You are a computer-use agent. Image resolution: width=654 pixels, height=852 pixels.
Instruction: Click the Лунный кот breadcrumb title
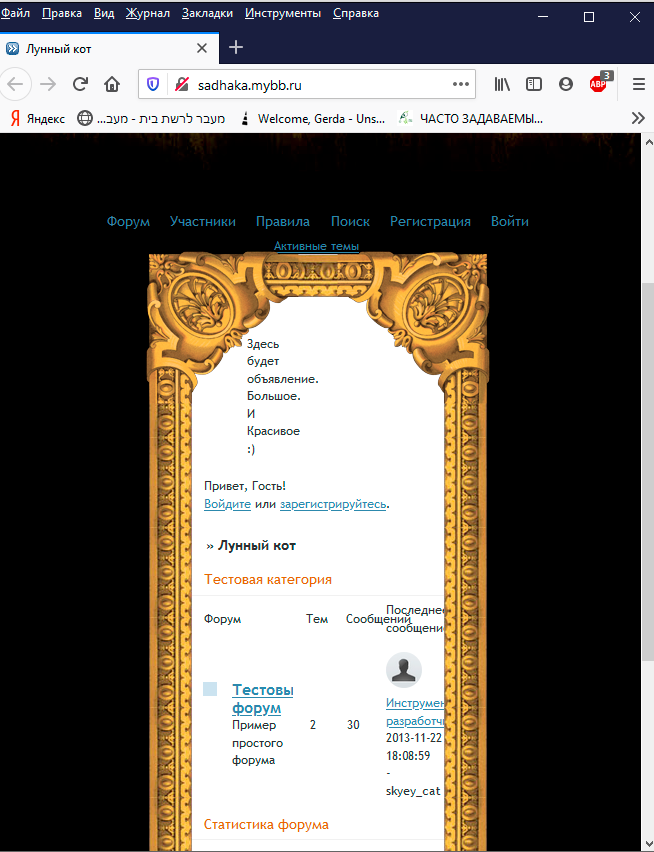click(256, 546)
